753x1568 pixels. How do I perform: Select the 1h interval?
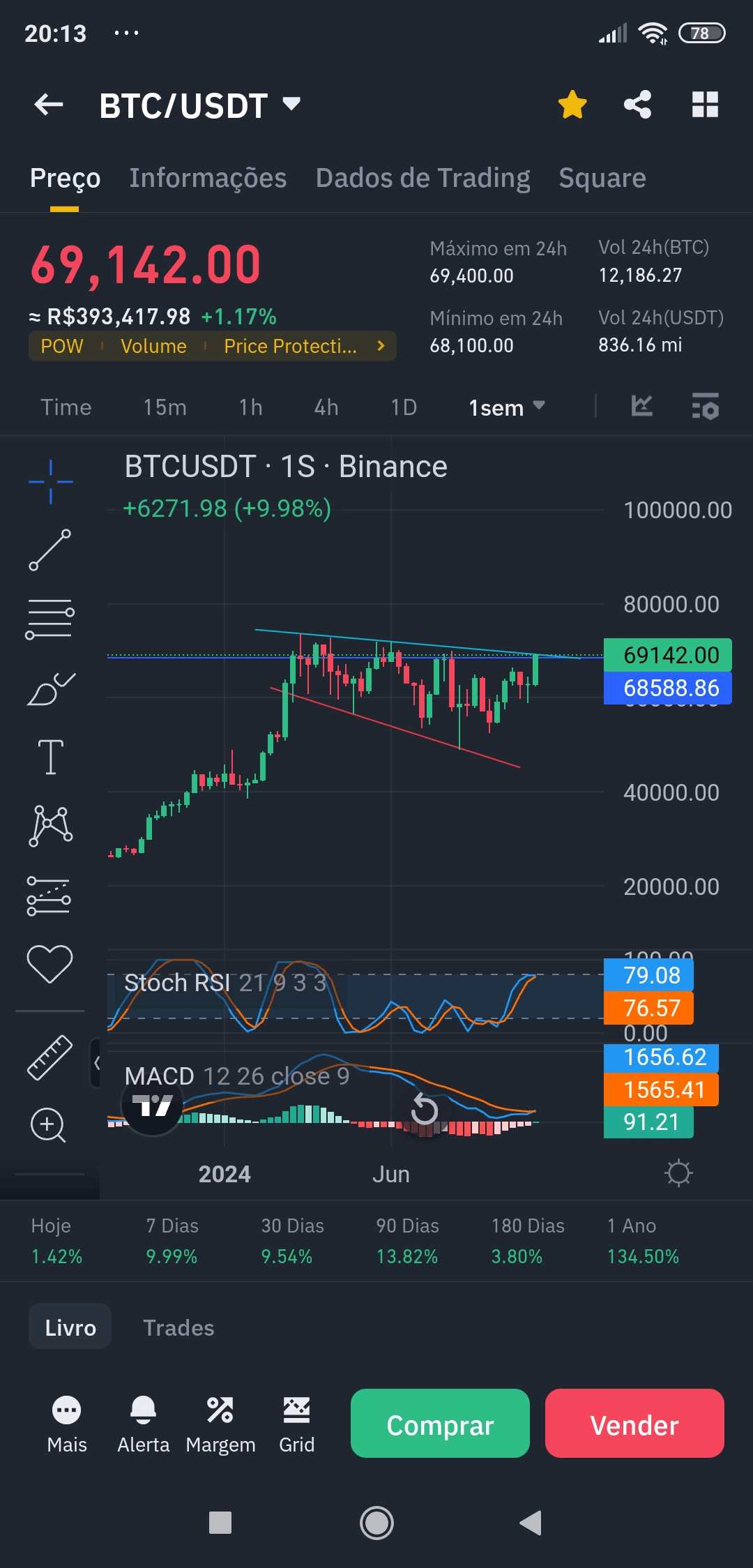(250, 407)
